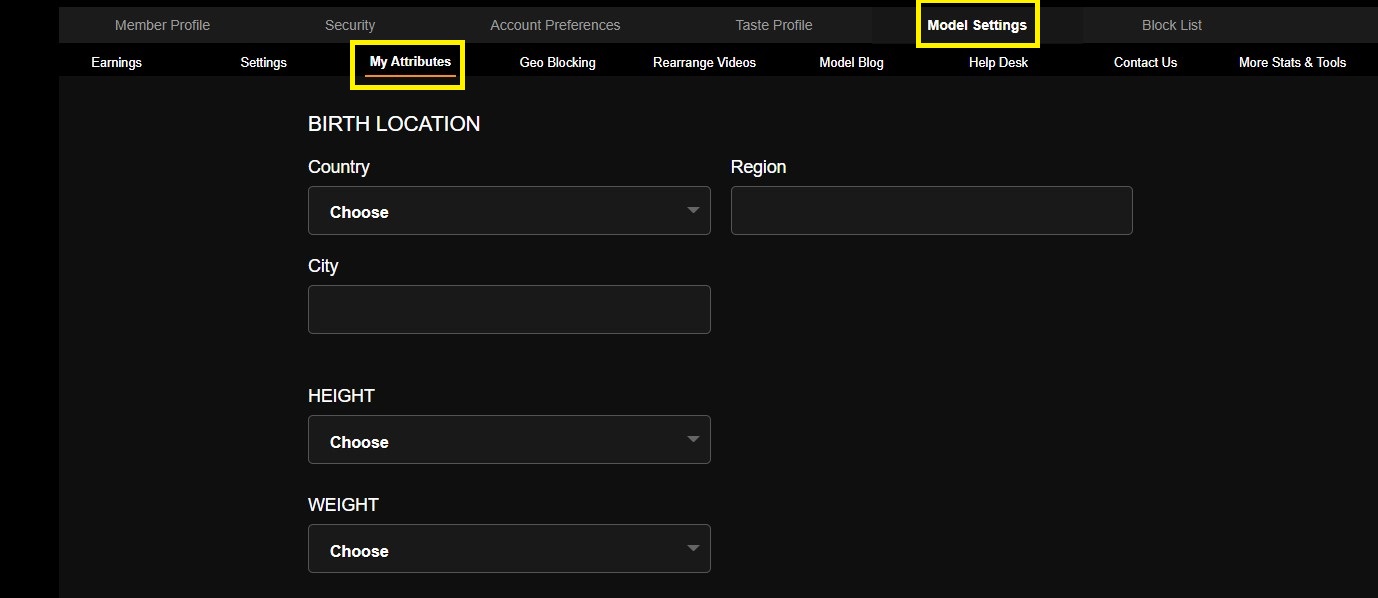Expand the Country dropdown
The height and width of the screenshot is (598, 1378).
coord(509,211)
